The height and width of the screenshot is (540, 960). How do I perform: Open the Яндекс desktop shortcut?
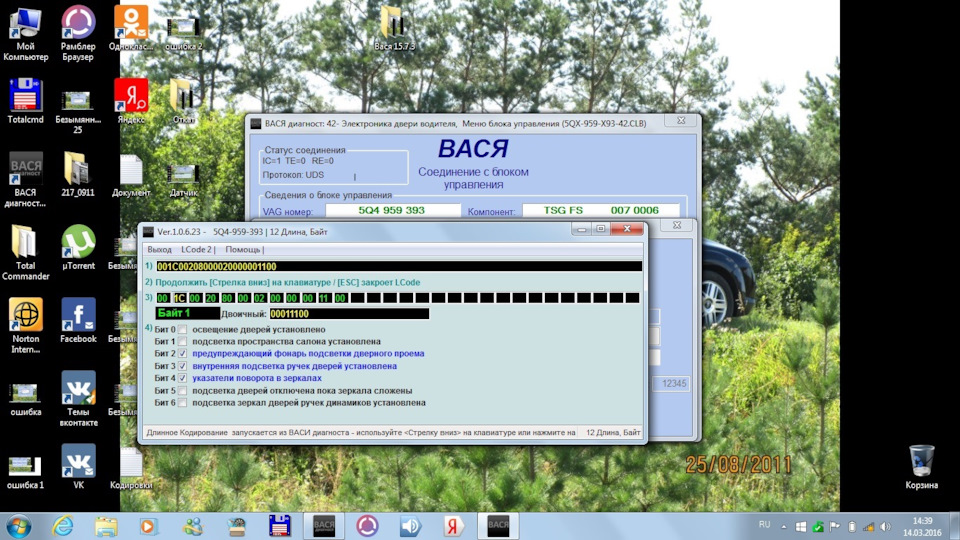131,101
